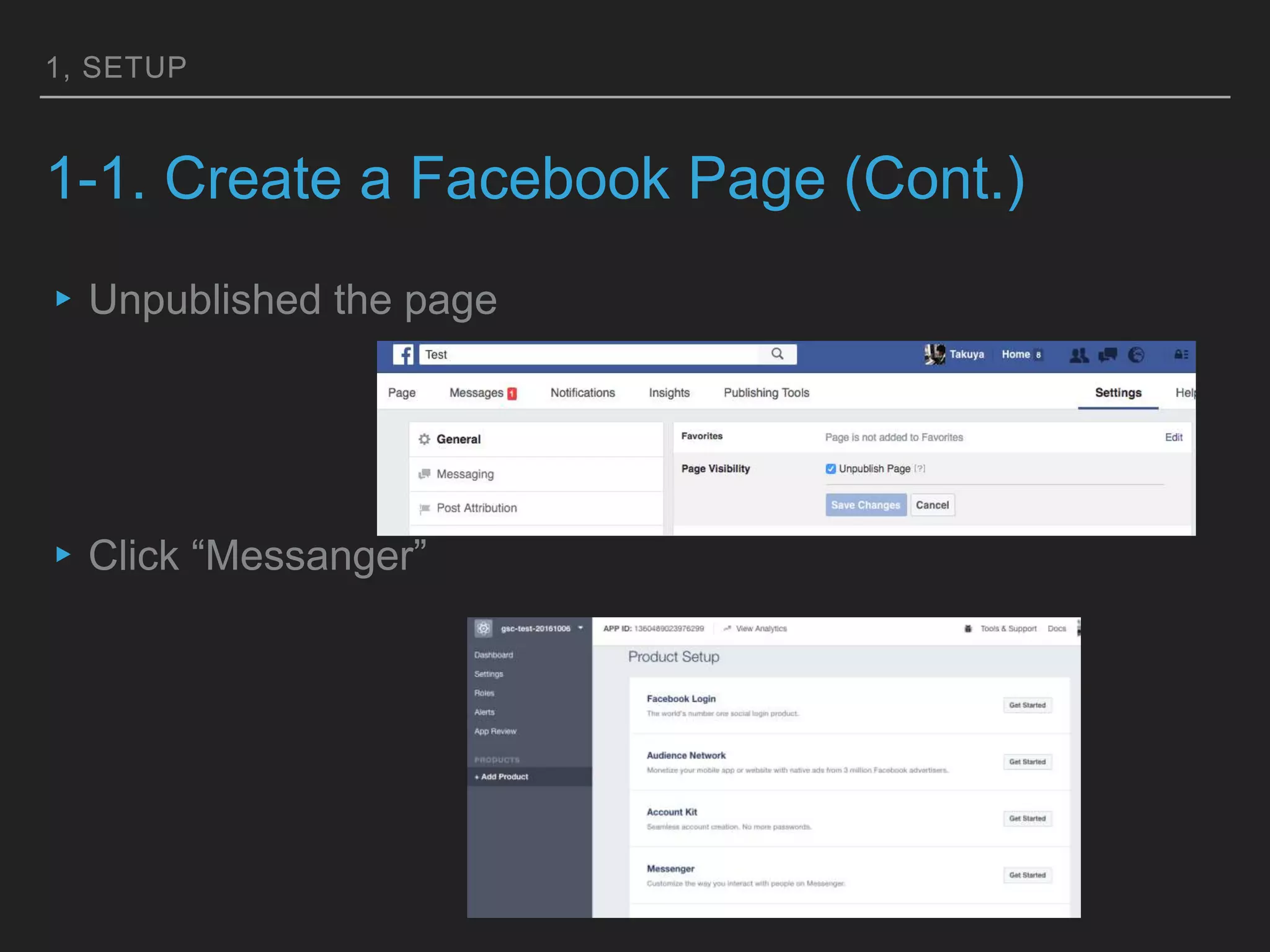Open the friend requests icon
The image size is (1270, 952).
pyautogui.click(x=1079, y=355)
